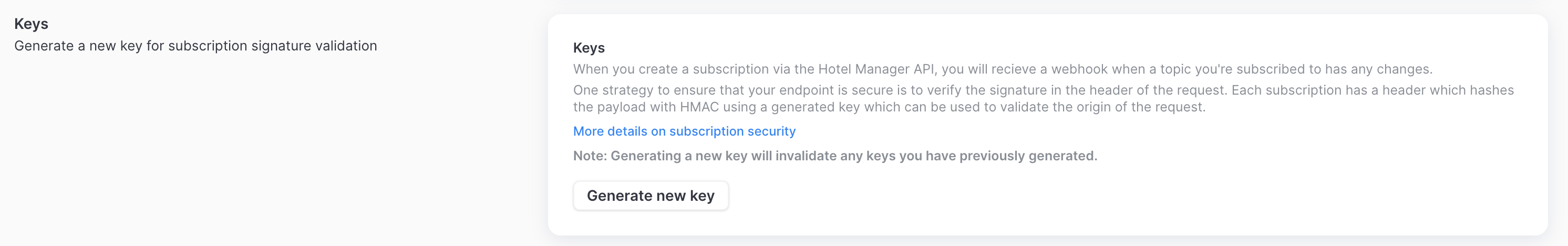Open More details on subscription security link

684,131
